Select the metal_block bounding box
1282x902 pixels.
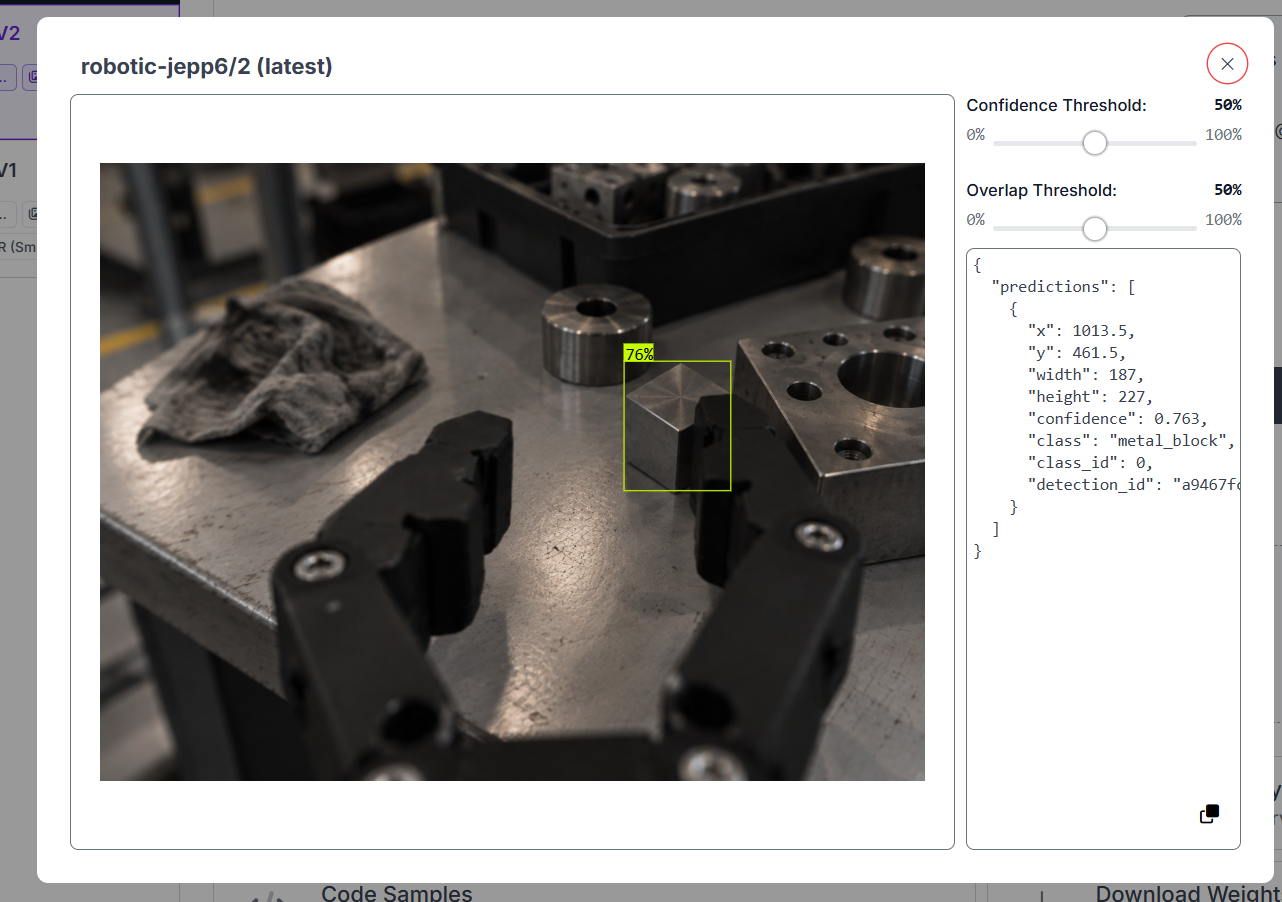tap(677, 426)
